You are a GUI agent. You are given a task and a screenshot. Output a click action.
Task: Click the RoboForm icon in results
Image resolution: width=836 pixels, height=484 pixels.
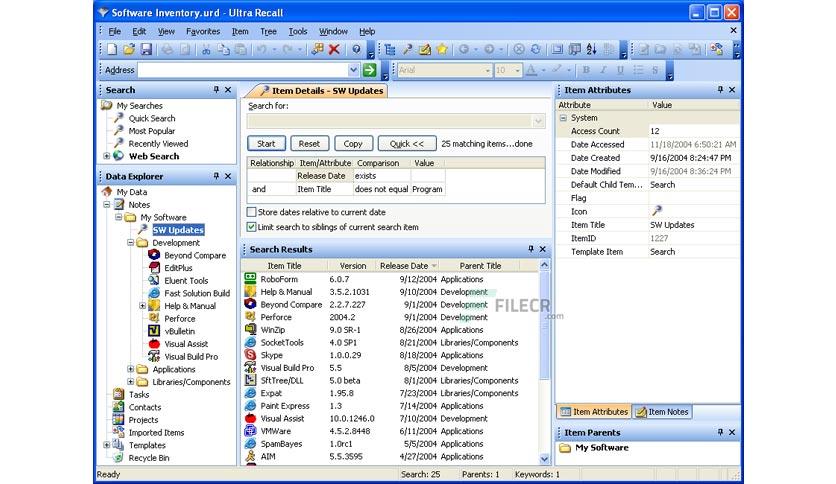(x=250, y=278)
